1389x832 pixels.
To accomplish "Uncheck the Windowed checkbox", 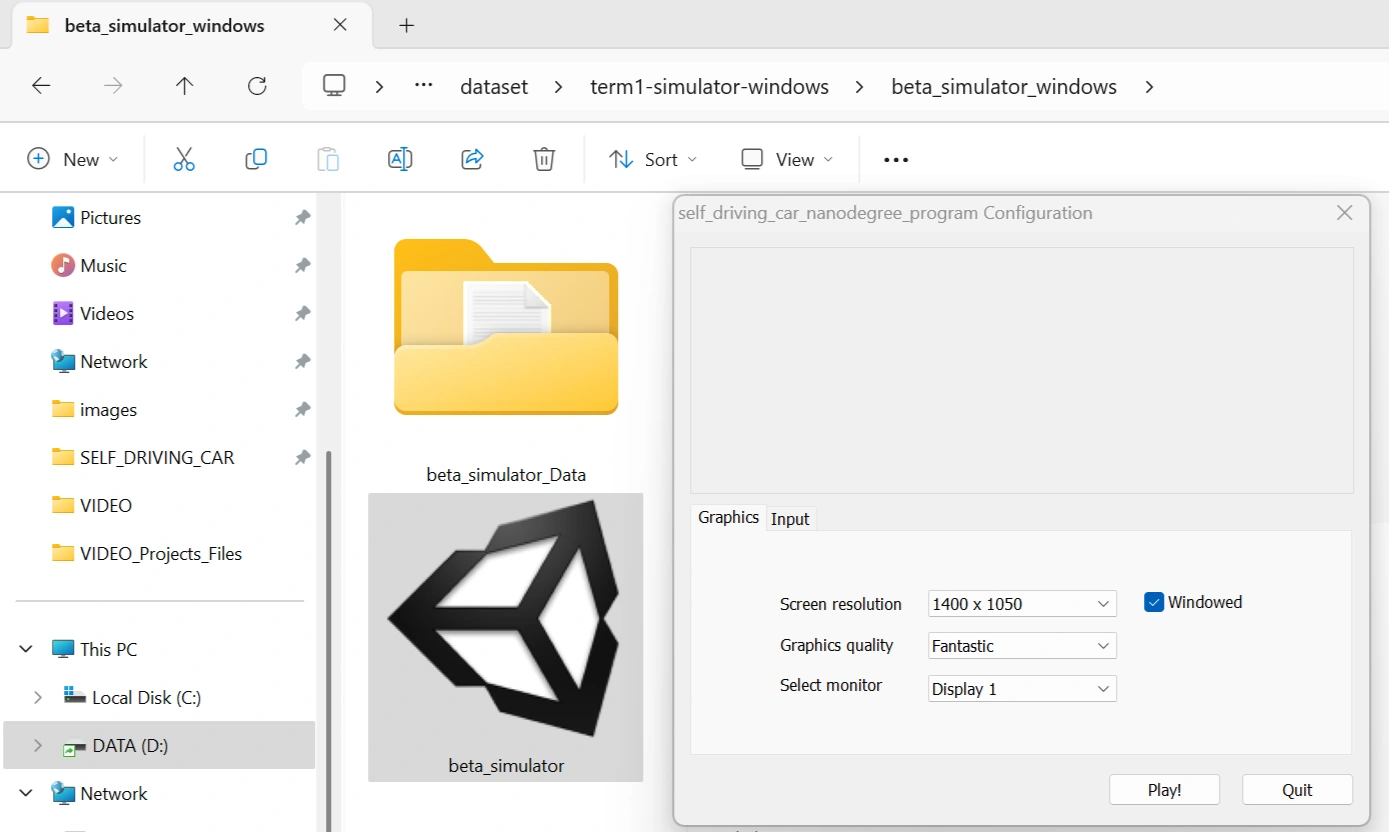I will pos(1154,602).
